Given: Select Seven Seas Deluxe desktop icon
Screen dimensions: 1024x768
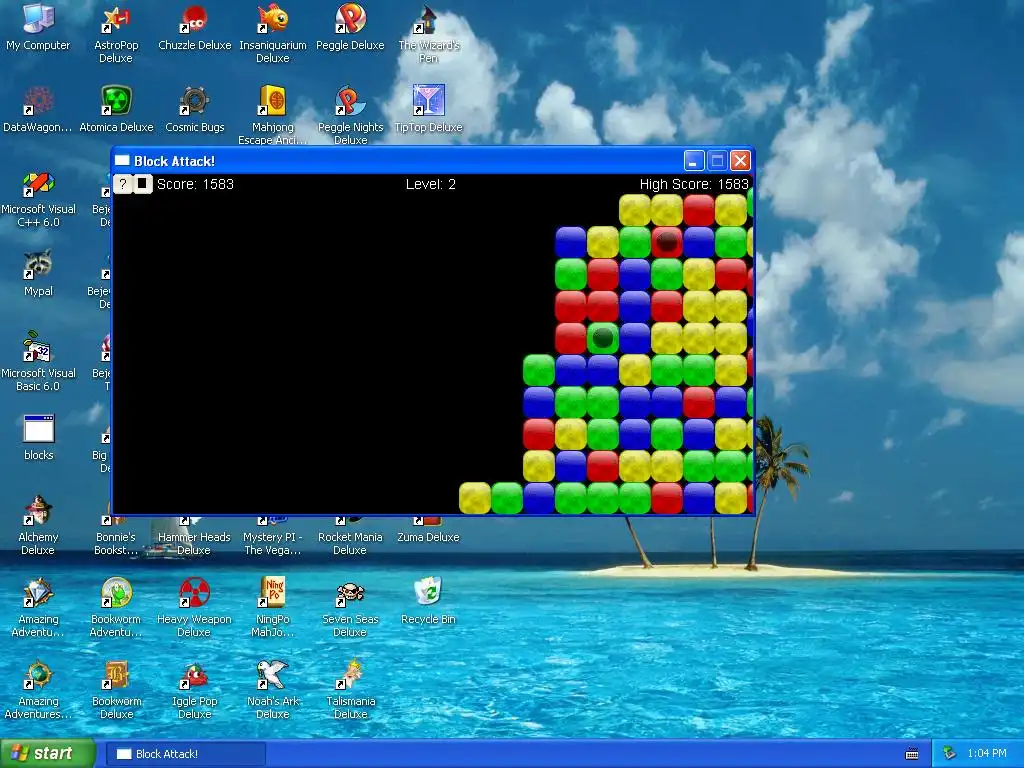Looking at the screenshot, I should click(350, 607).
